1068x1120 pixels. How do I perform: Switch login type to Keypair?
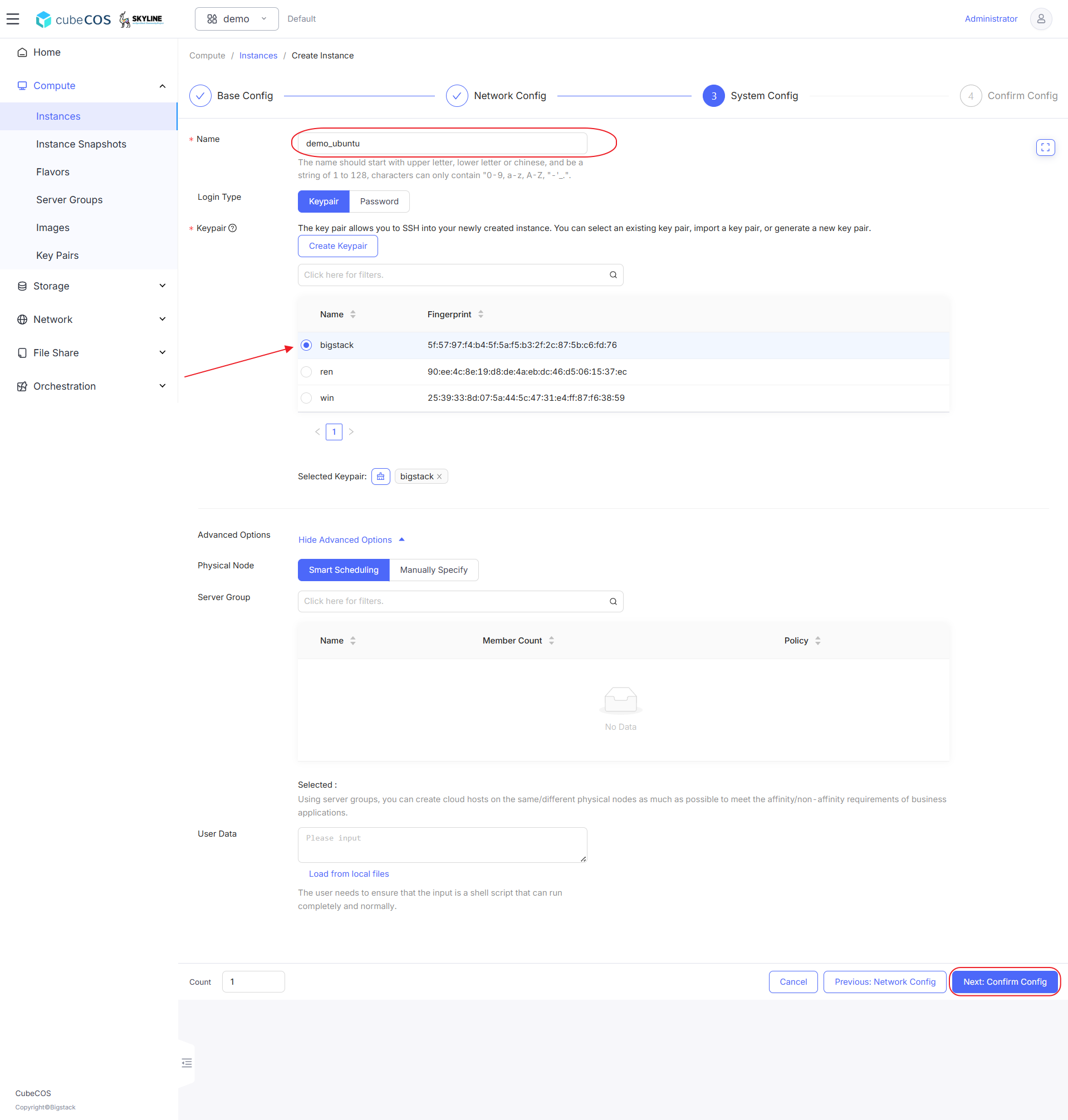pyautogui.click(x=324, y=202)
